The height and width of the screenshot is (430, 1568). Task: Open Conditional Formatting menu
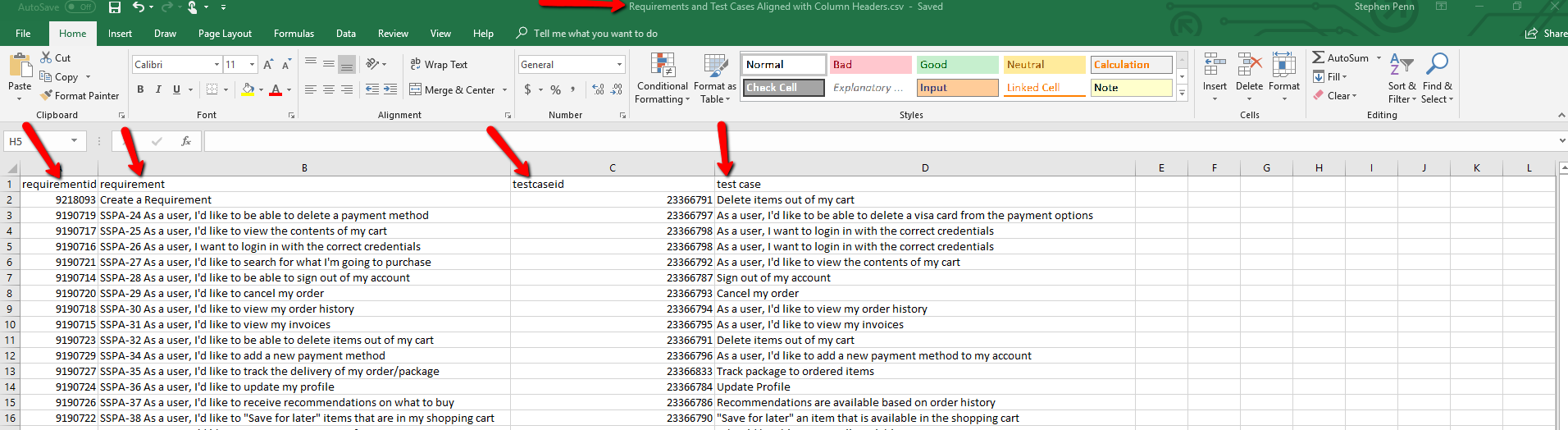tap(663, 79)
